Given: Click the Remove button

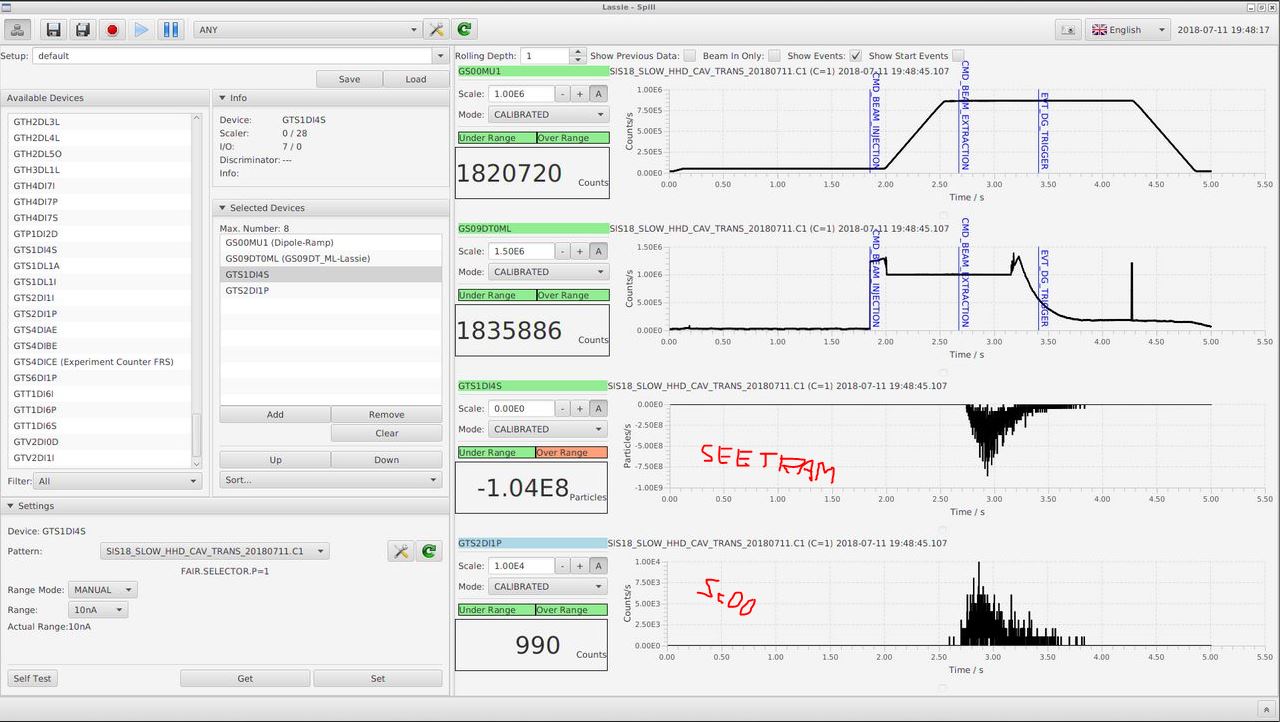Looking at the screenshot, I should (x=386, y=414).
